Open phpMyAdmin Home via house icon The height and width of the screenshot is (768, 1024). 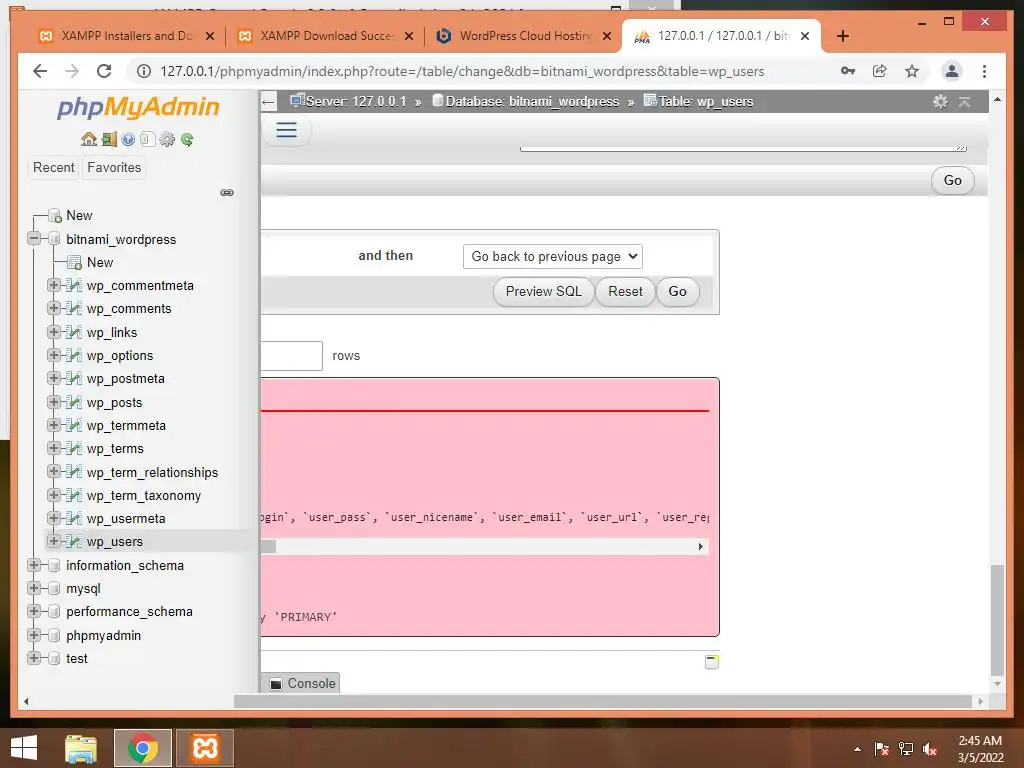[x=89, y=139]
